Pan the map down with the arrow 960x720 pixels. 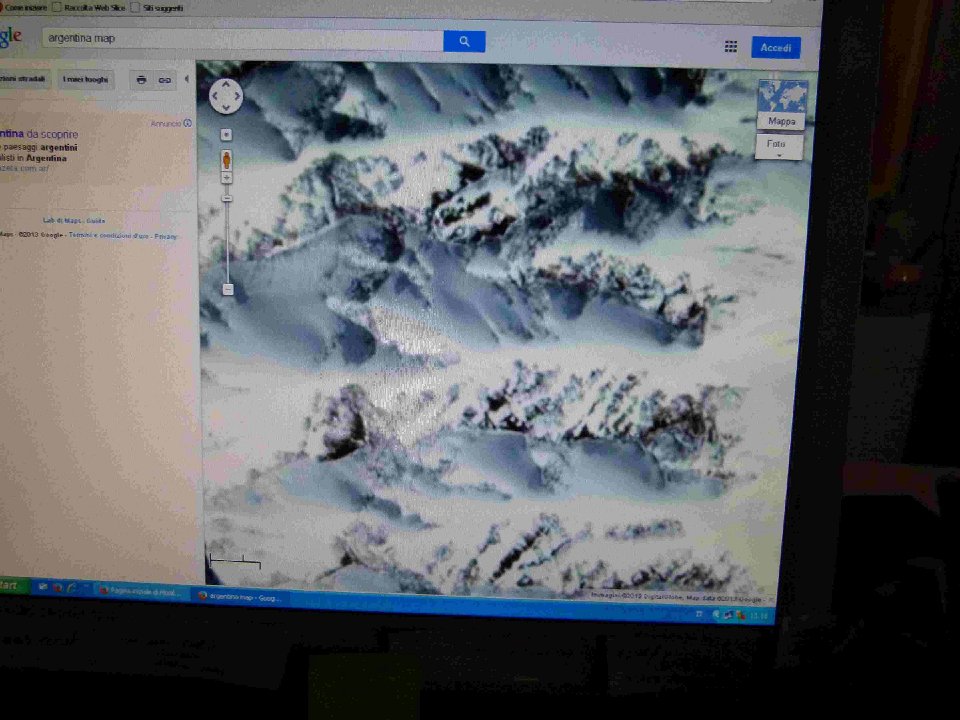226,108
